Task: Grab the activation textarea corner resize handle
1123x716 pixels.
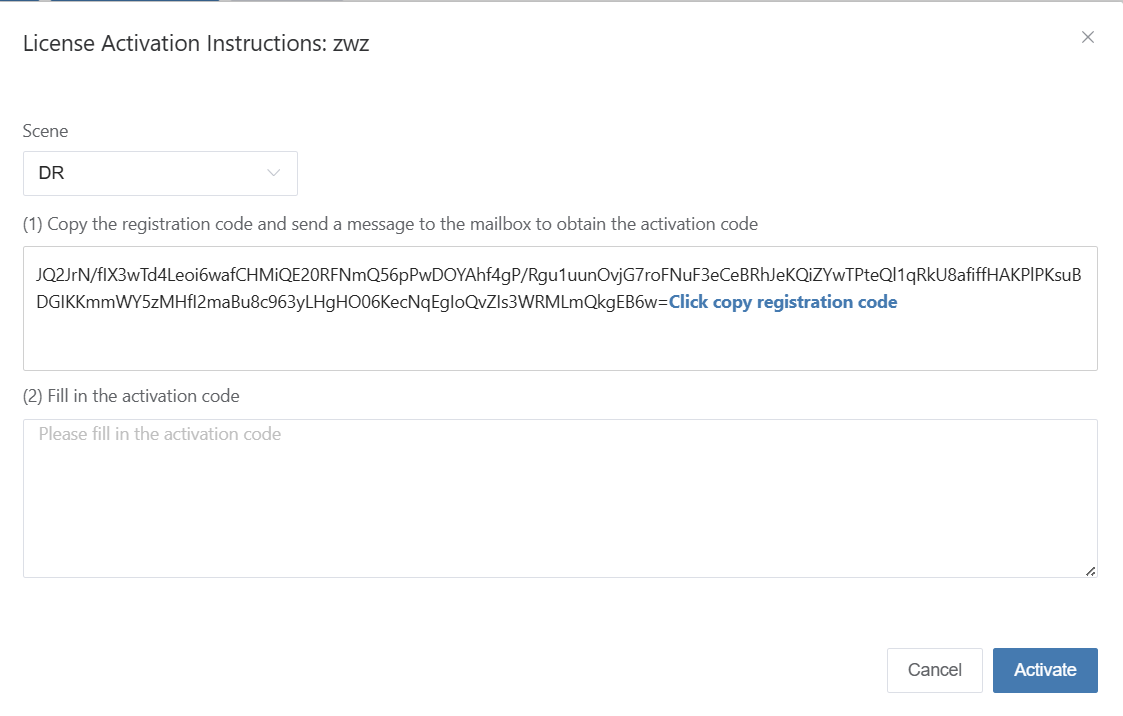Action: pos(1090,571)
